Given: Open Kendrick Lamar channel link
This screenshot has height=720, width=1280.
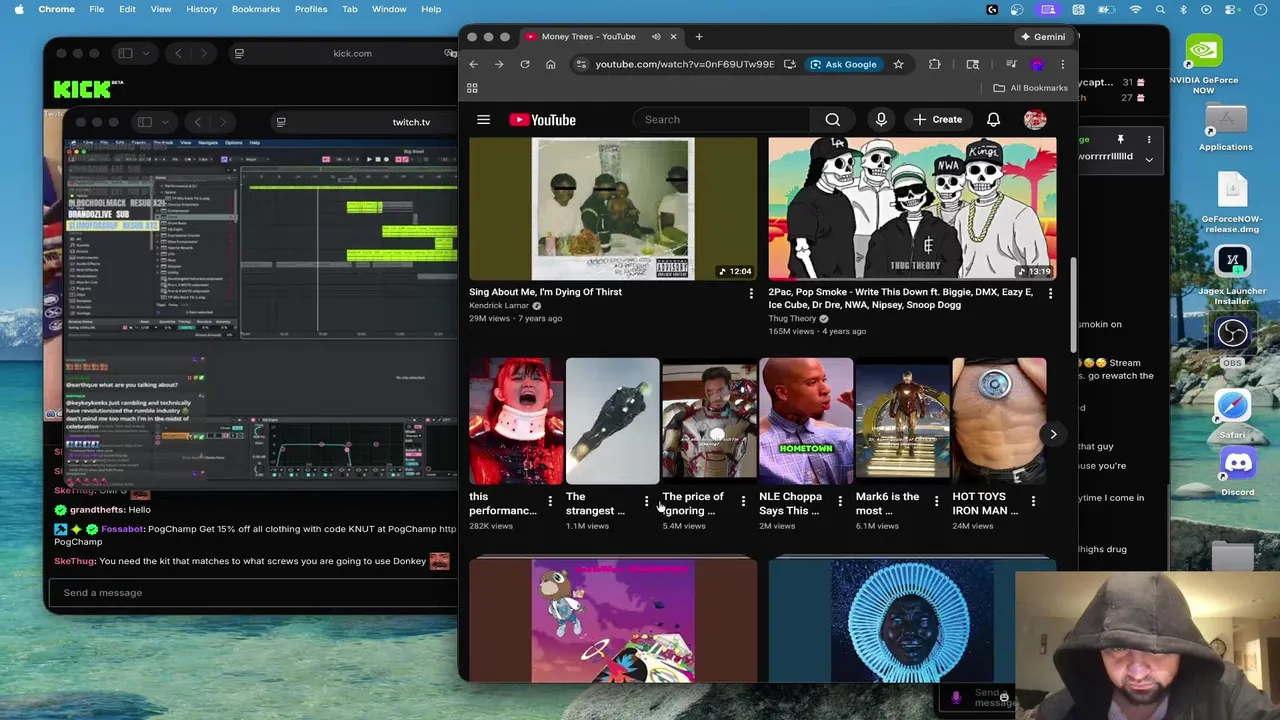Looking at the screenshot, I should click(499, 306).
